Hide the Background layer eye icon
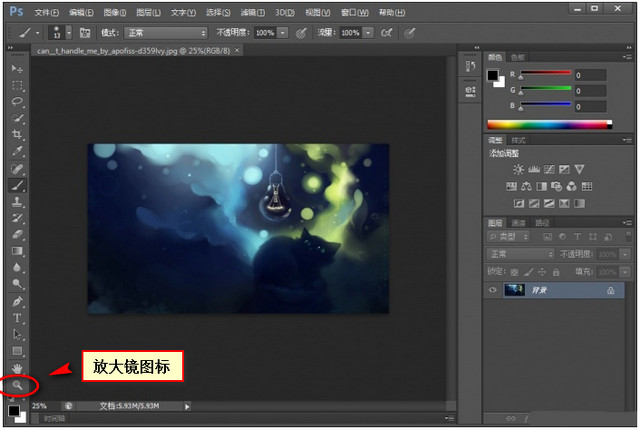The image size is (640, 430). click(x=493, y=290)
